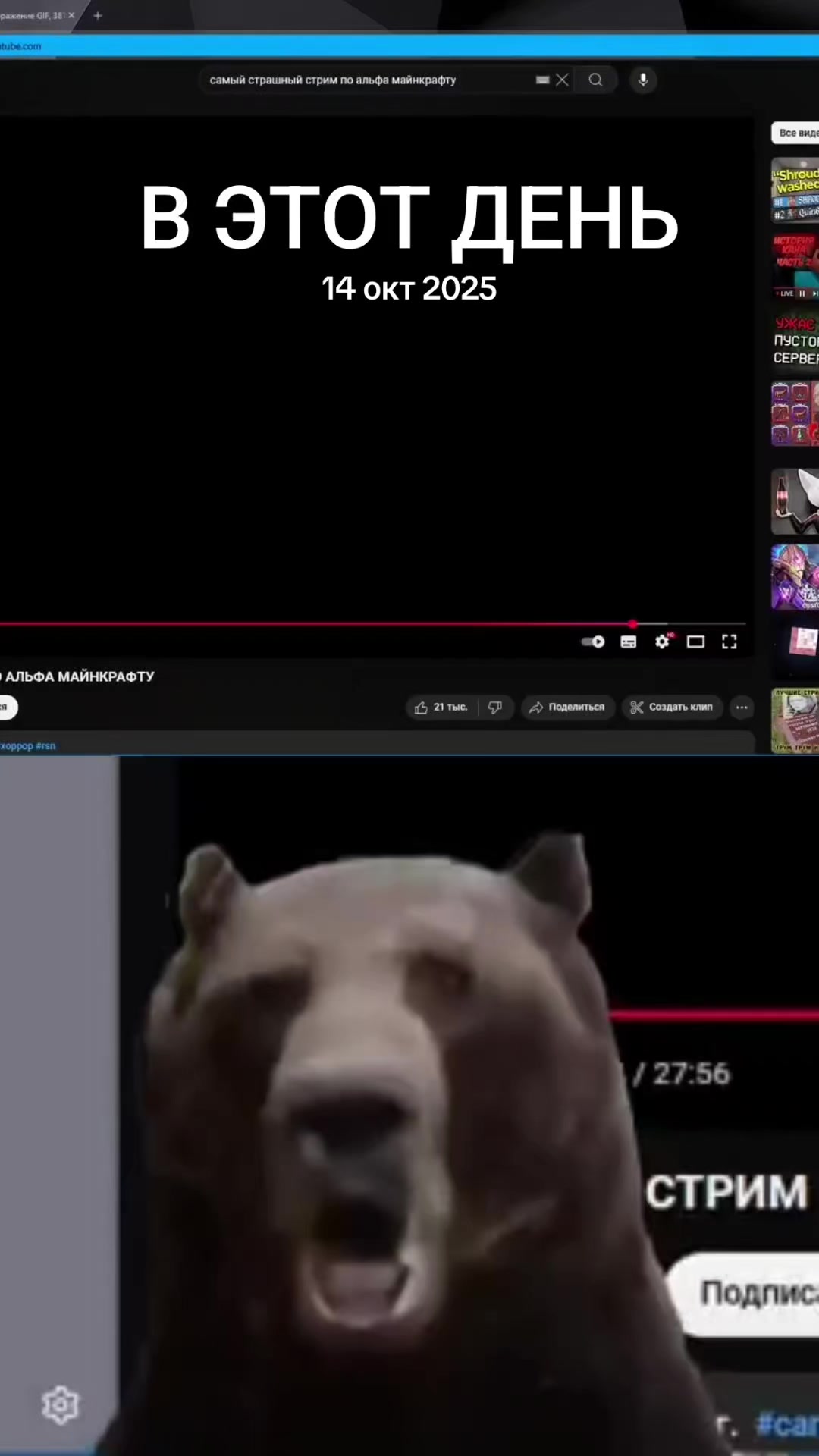Clear the search query with the X

562,80
